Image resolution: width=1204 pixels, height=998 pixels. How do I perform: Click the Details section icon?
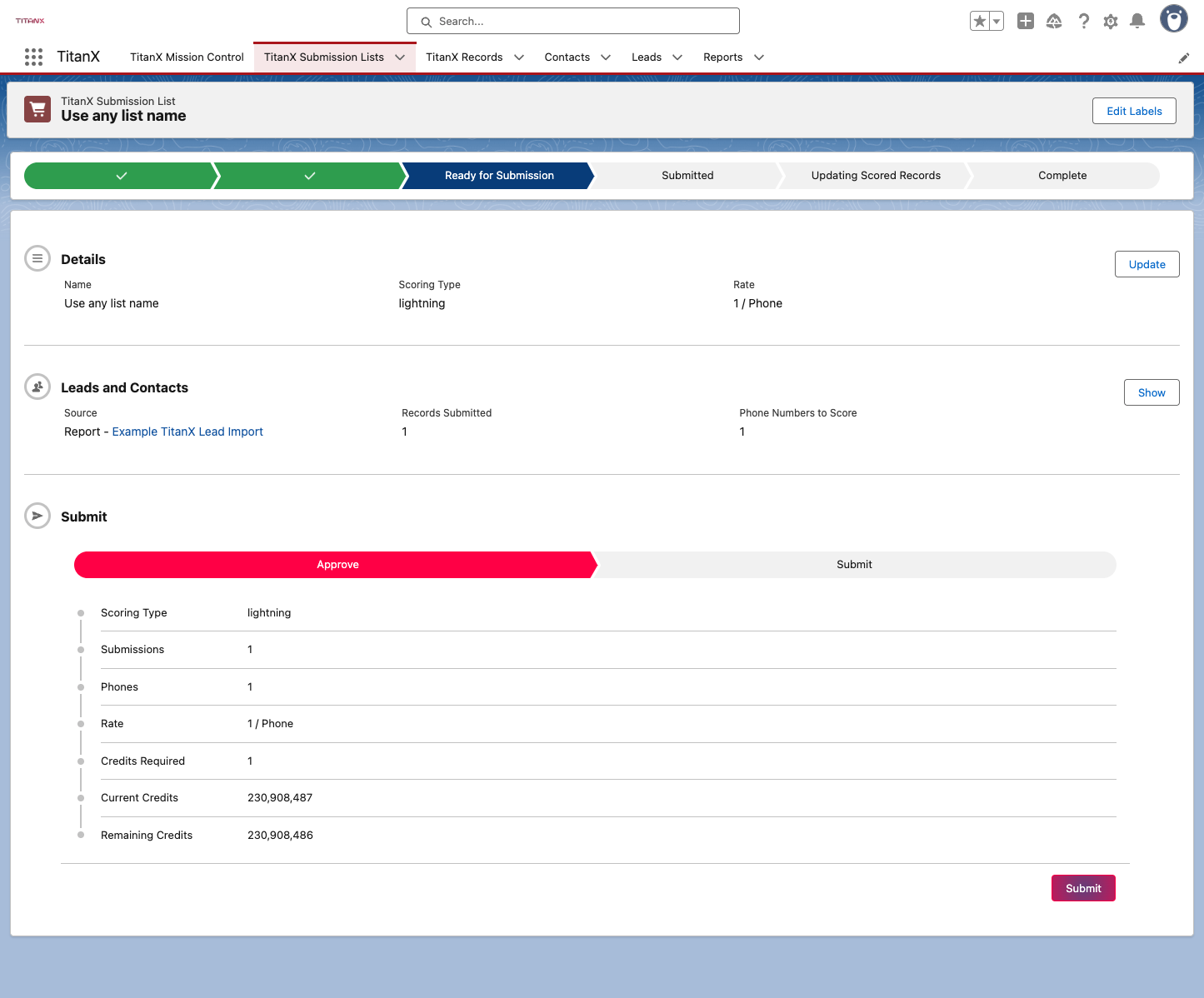tap(37, 258)
